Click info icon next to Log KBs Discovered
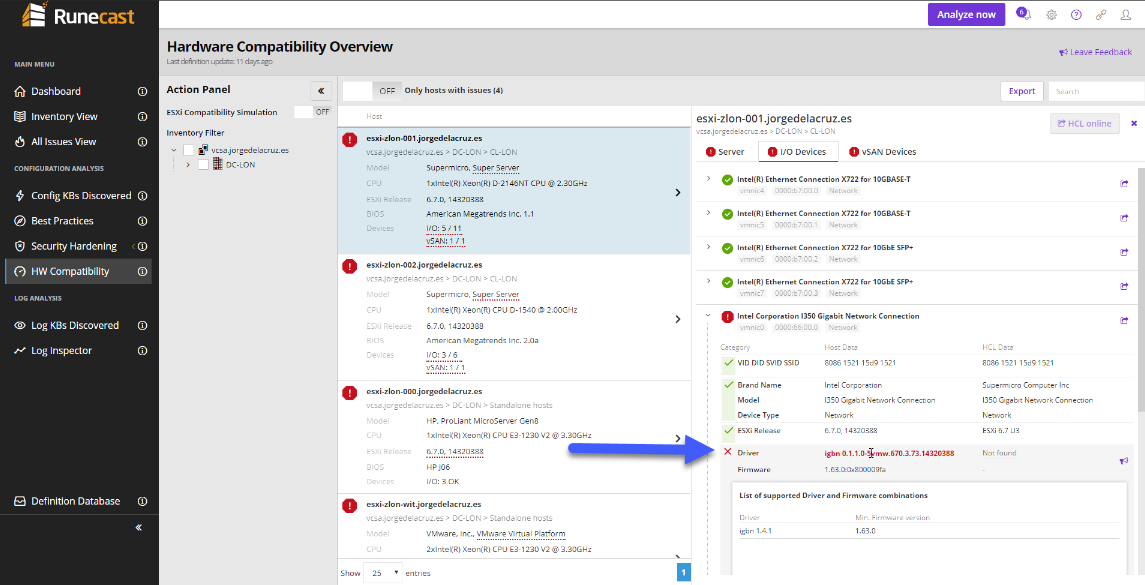The width and height of the screenshot is (1145, 585). [x=142, y=325]
